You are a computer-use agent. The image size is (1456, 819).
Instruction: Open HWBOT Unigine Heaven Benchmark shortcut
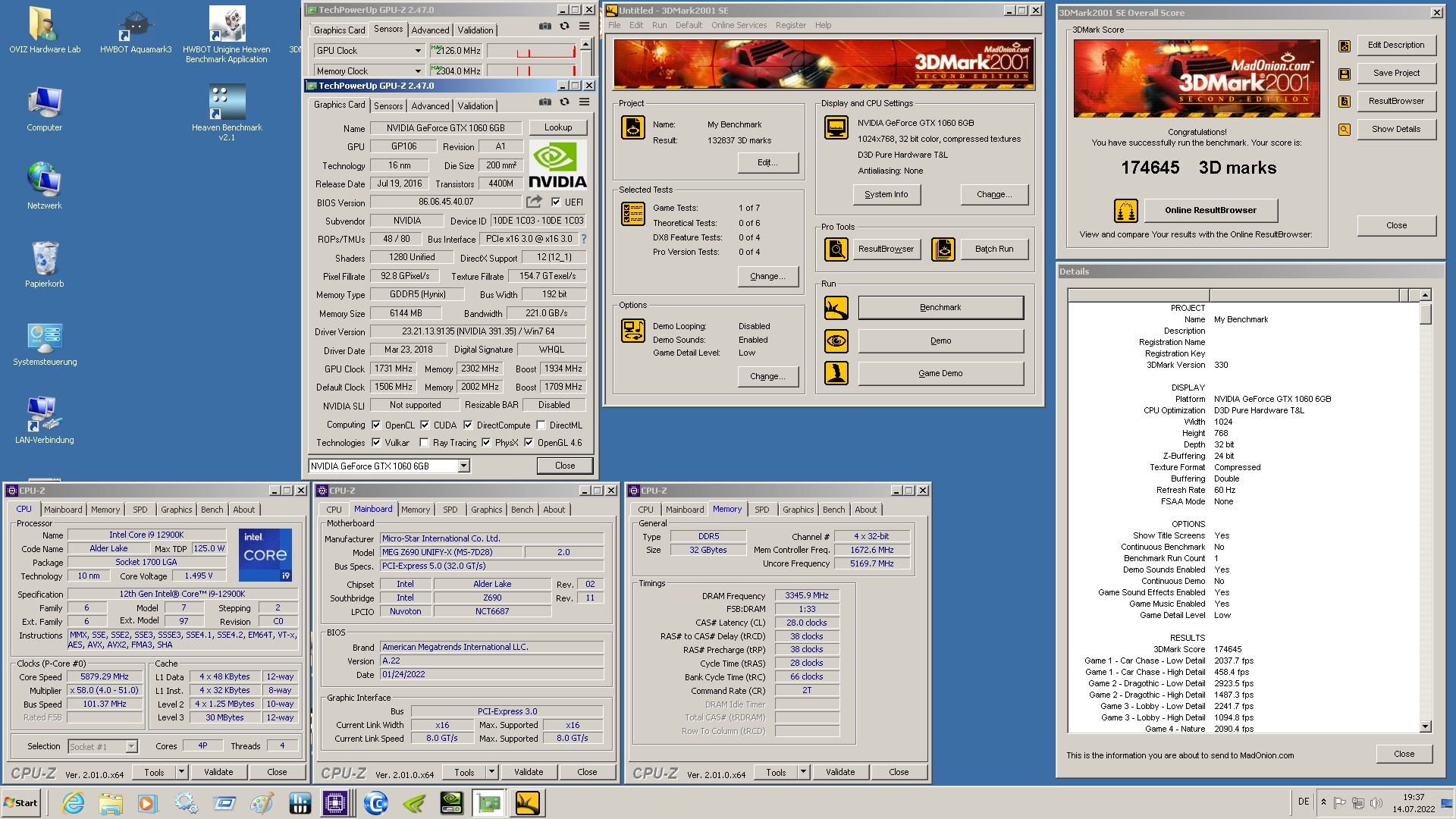[x=226, y=34]
